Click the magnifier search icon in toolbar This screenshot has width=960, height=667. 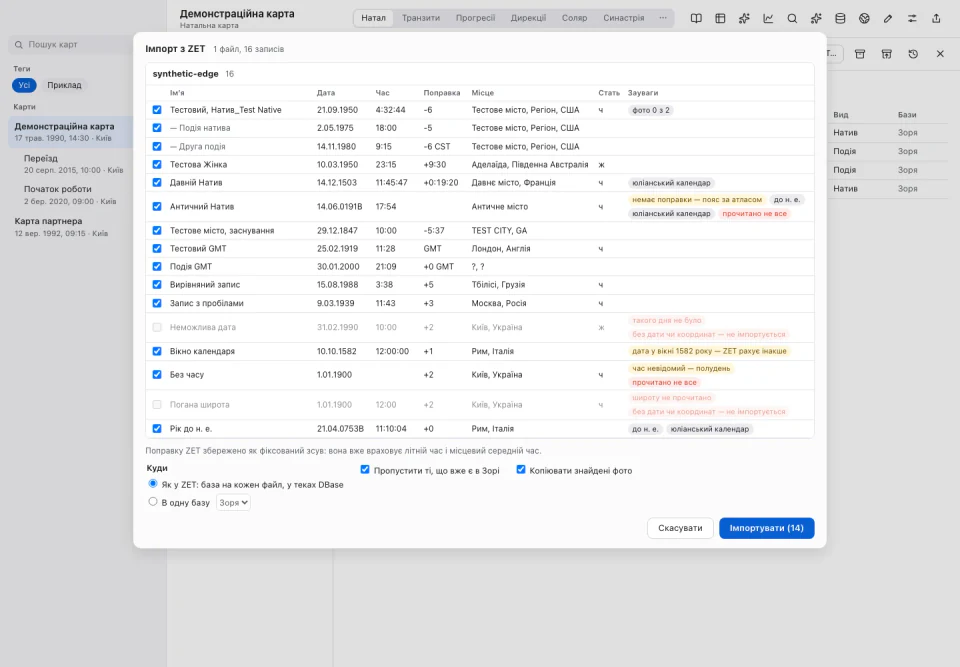tap(792, 18)
